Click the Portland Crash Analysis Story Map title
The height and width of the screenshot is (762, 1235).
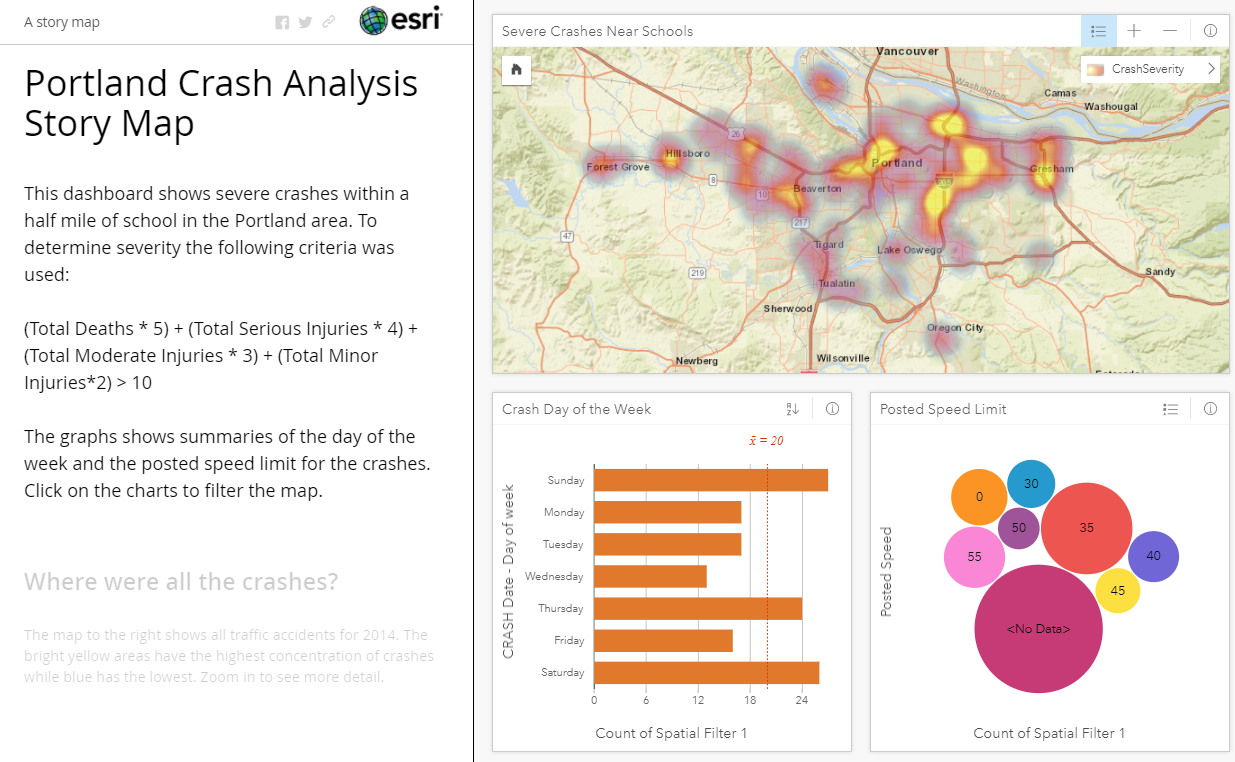click(221, 103)
